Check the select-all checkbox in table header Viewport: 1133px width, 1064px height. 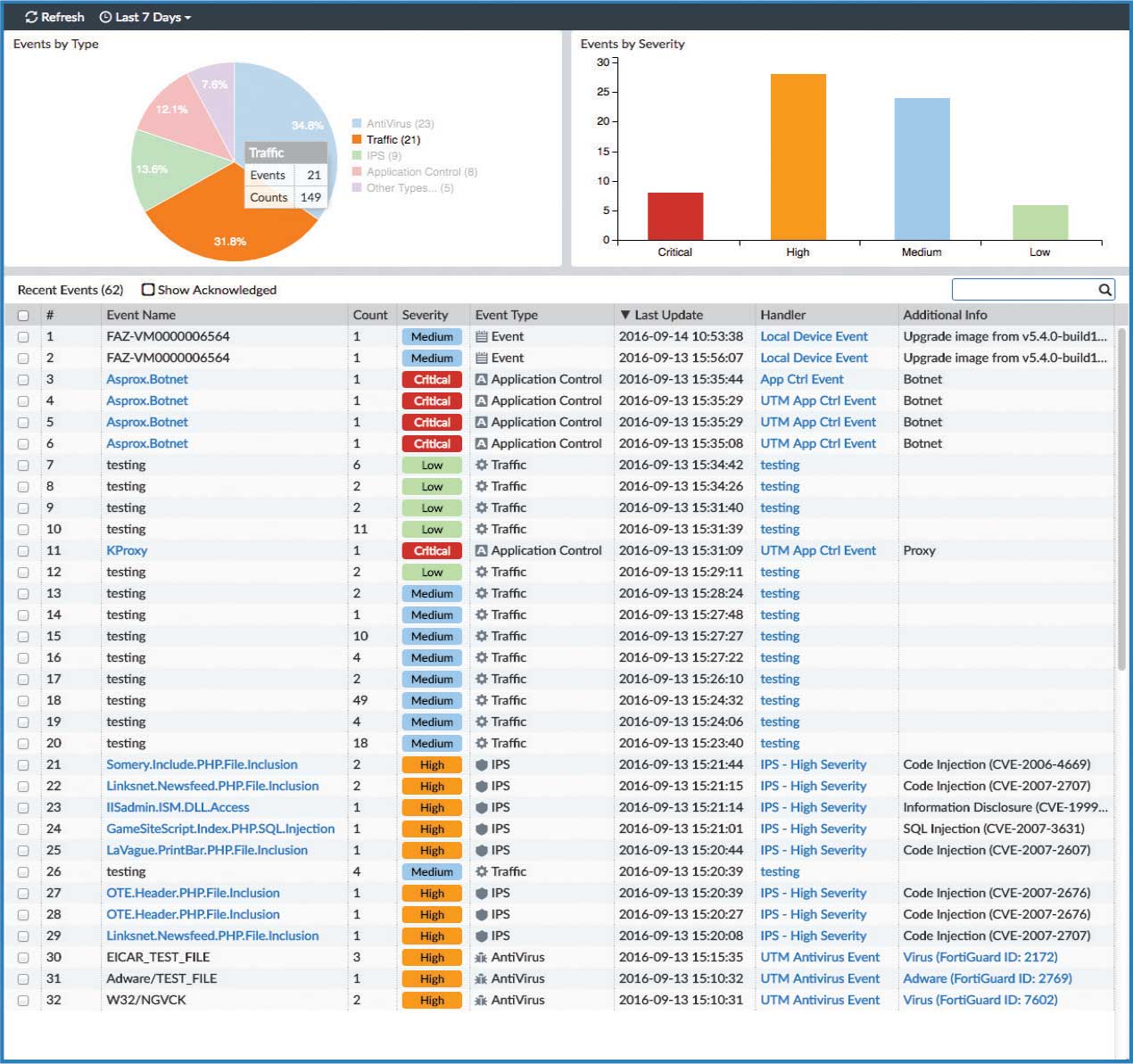point(23,316)
